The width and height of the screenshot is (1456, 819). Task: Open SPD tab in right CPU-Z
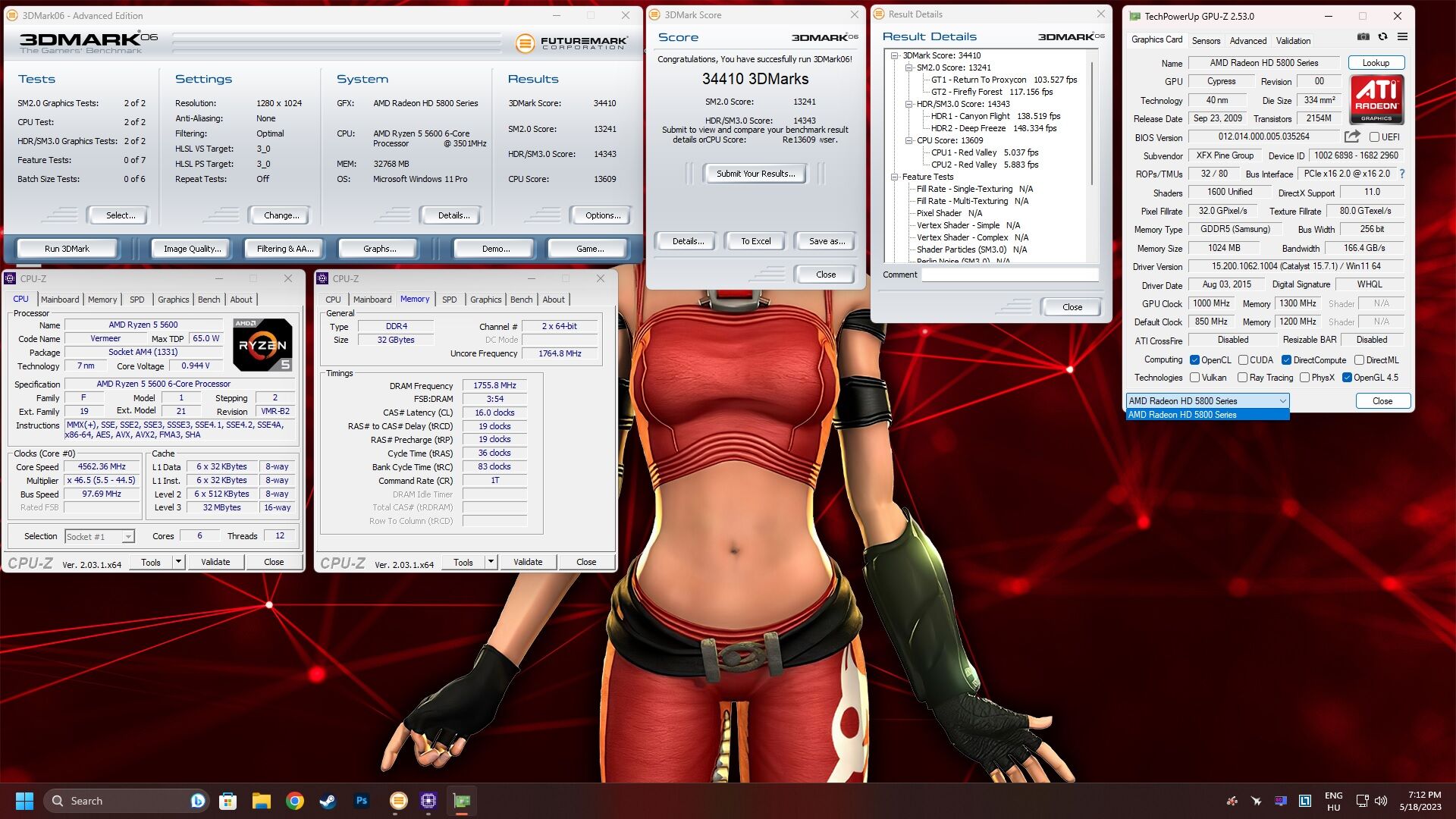point(450,300)
